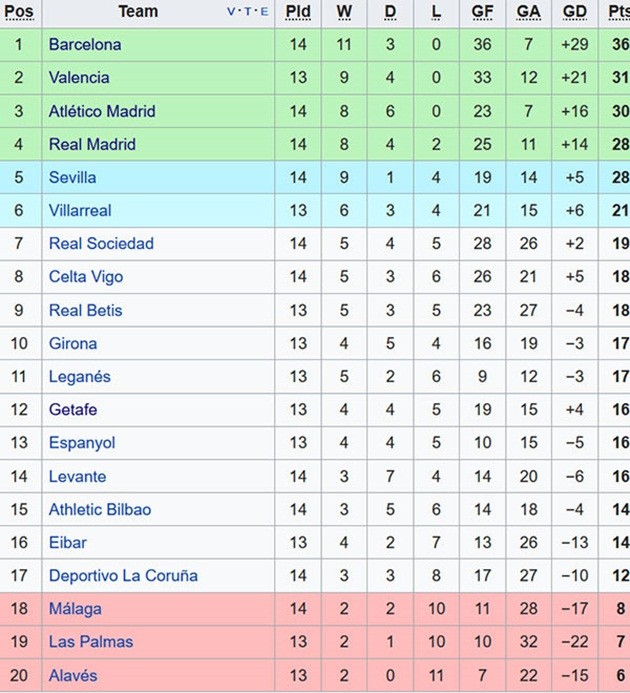Viewport: 630px width, 693px height.
Task: Open the Barcelona team link
Action: [x=85, y=45]
